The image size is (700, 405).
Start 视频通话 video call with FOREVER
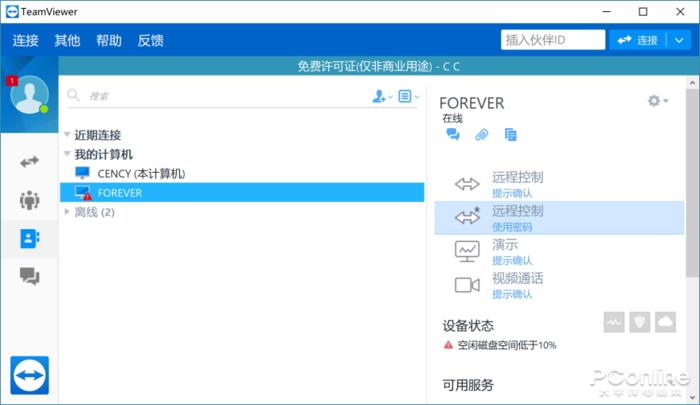click(559, 285)
